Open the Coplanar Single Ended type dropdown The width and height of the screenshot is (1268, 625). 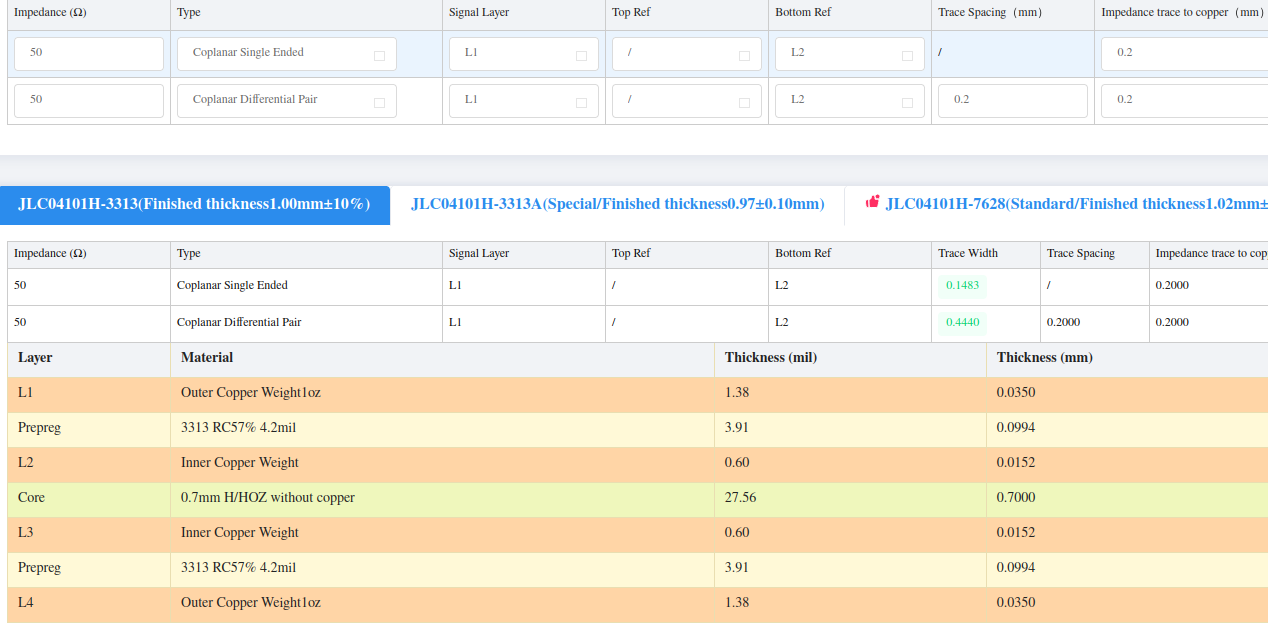(x=286, y=54)
